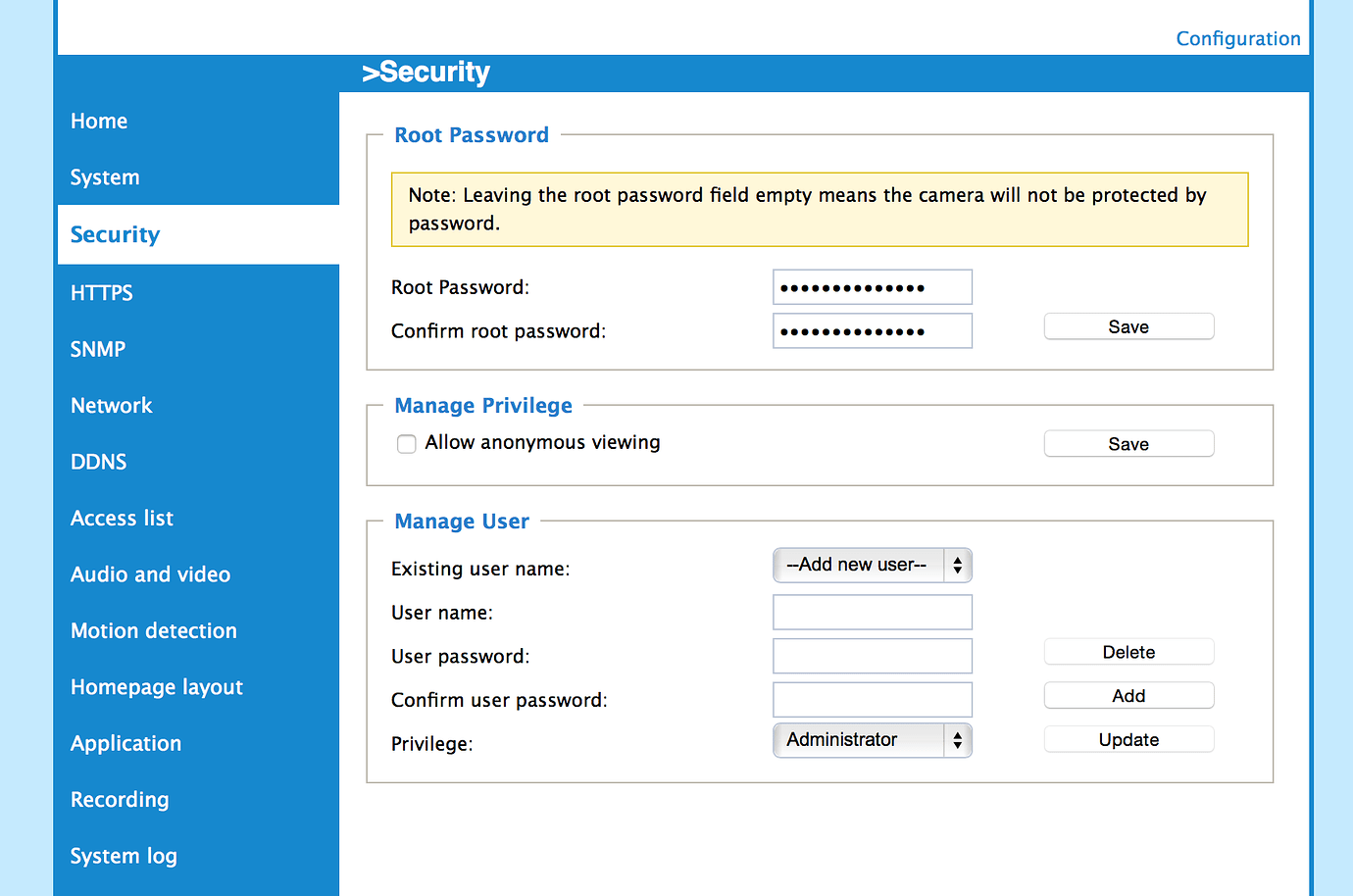Image resolution: width=1353 pixels, height=896 pixels.
Task: Open Audio and video settings
Action: 150,574
